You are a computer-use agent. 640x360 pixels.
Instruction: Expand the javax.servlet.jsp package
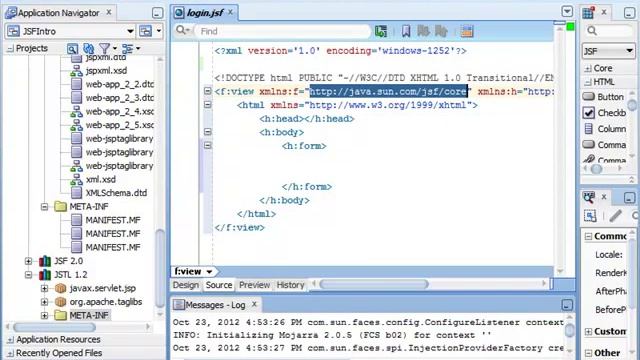(x=44, y=288)
